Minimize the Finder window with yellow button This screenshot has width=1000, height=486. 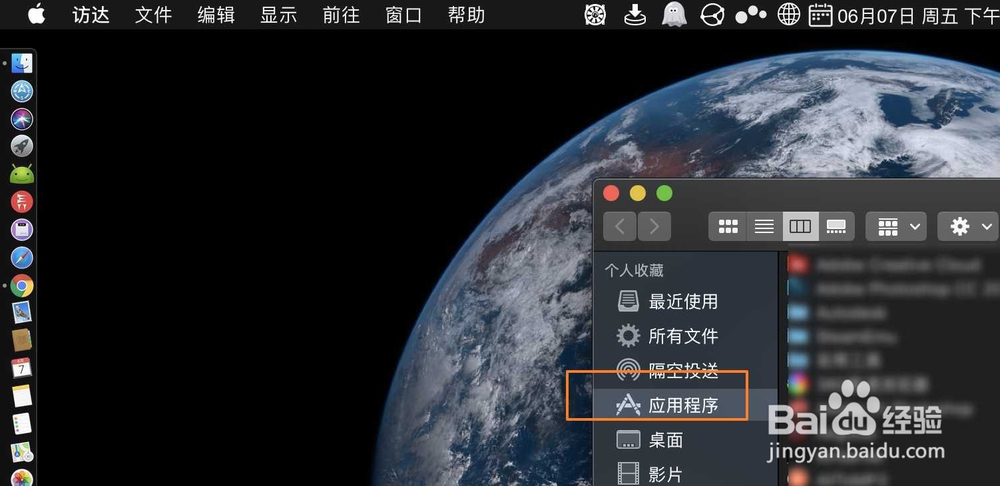pos(638,193)
